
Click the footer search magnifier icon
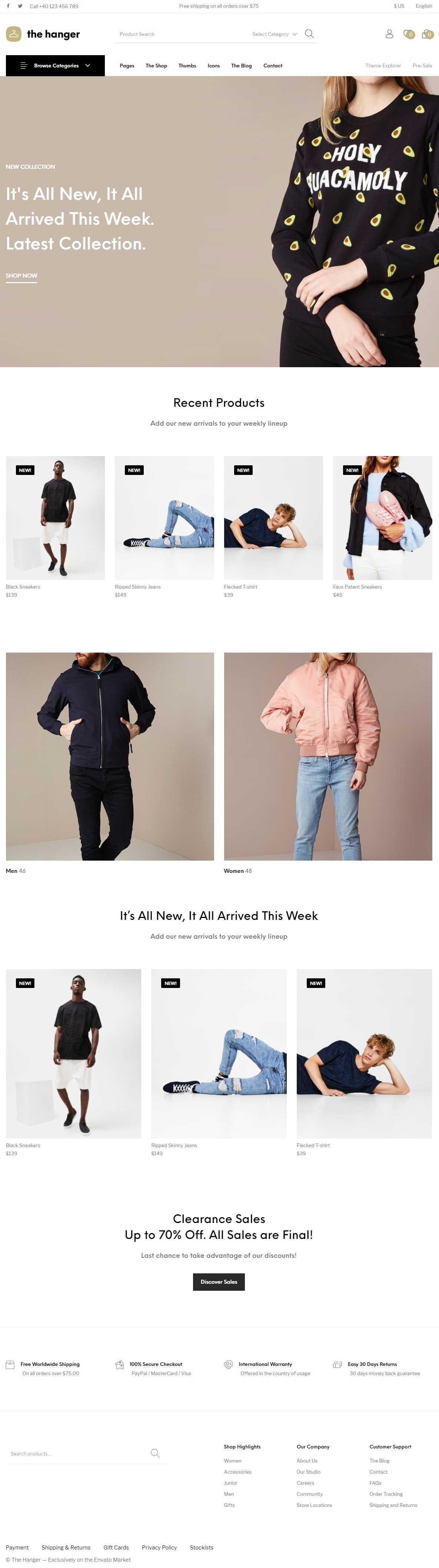155,1454
